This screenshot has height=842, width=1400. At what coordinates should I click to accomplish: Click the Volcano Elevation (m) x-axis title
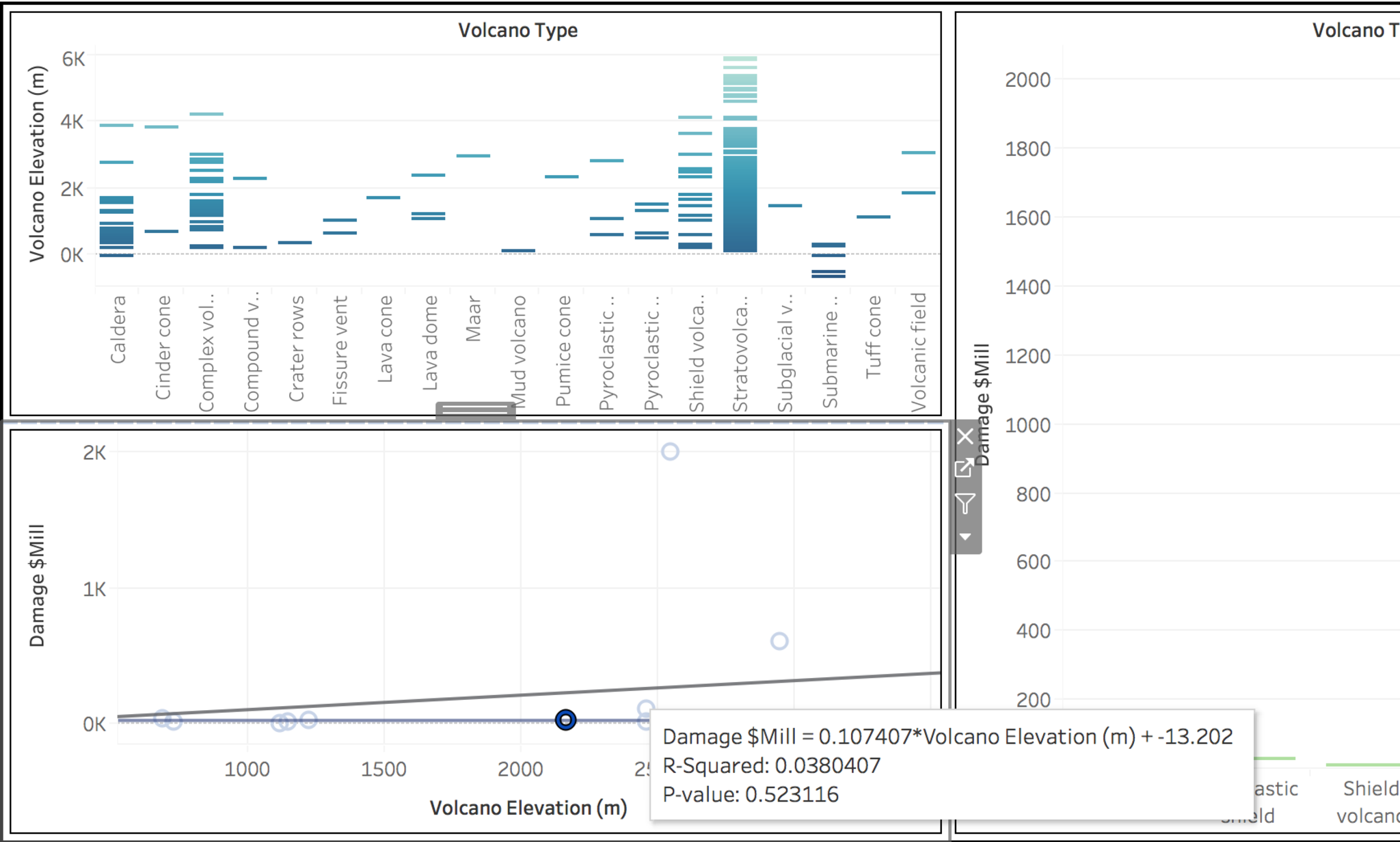pos(528,808)
